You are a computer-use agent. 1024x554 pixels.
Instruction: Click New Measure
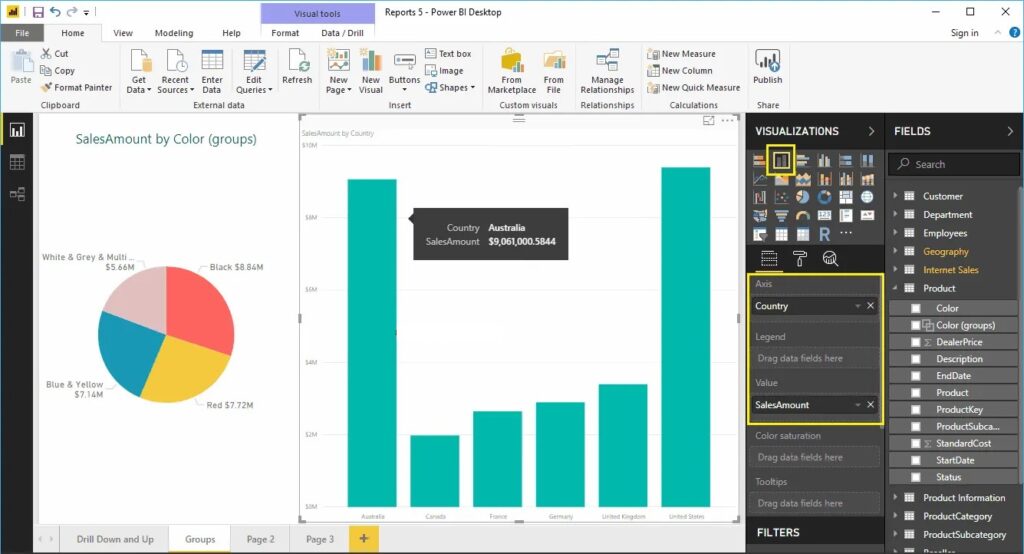(681, 54)
